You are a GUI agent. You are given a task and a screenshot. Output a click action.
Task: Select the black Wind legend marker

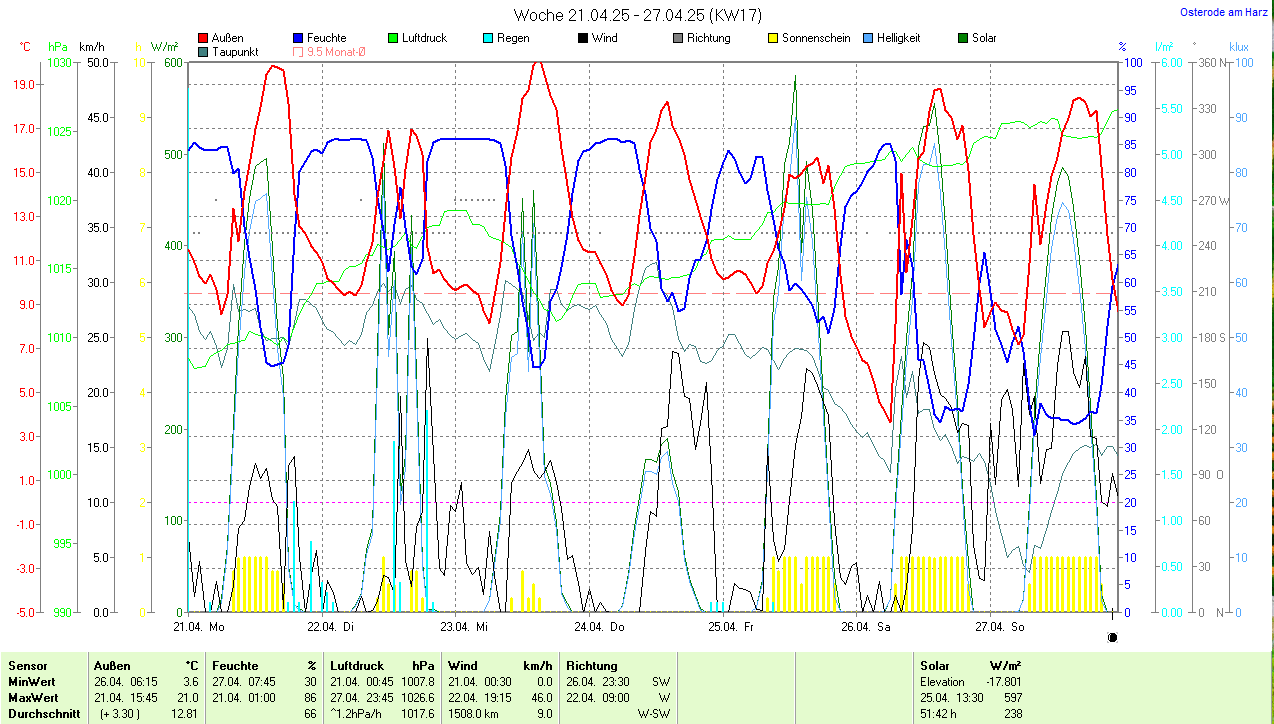pyautogui.click(x=583, y=38)
